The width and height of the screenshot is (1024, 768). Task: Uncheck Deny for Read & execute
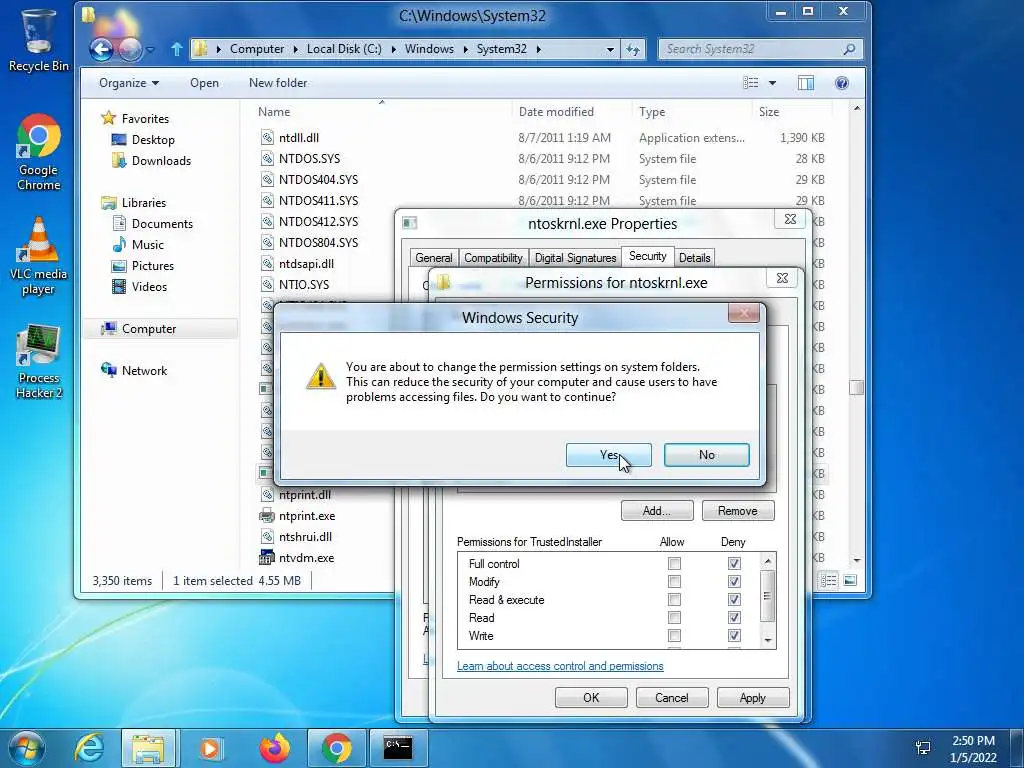pyautogui.click(x=734, y=600)
